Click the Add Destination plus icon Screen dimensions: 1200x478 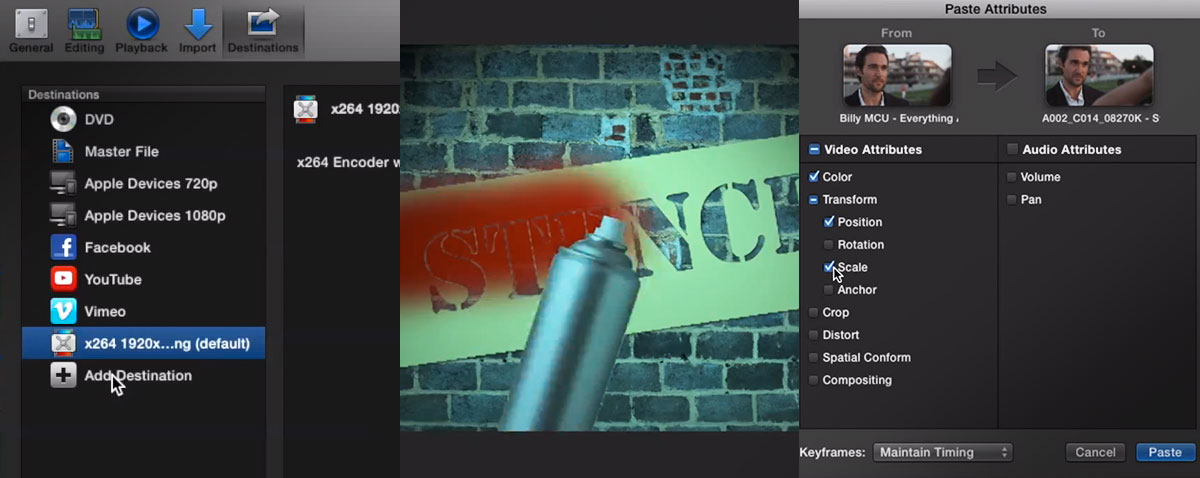pyautogui.click(x=63, y=376)
